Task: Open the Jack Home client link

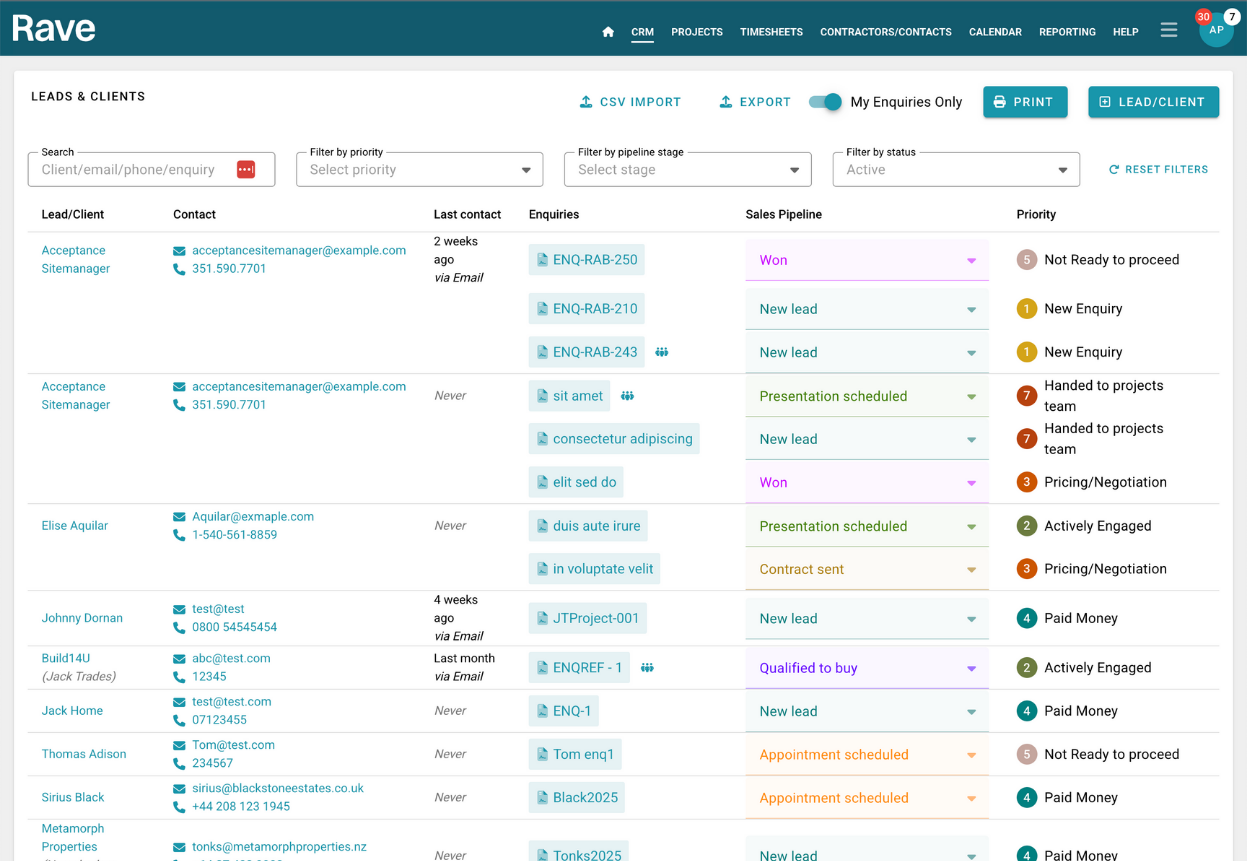Action: 72,711
